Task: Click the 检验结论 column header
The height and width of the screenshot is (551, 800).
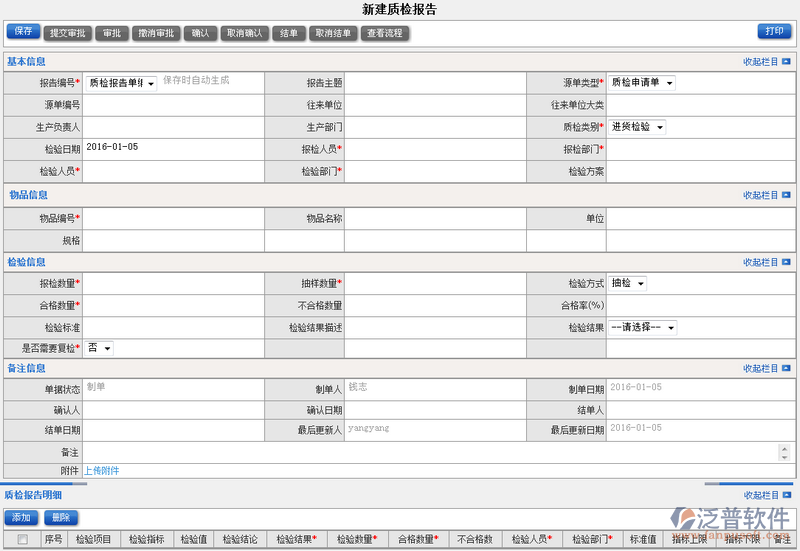Action: (x=240, y=539)
